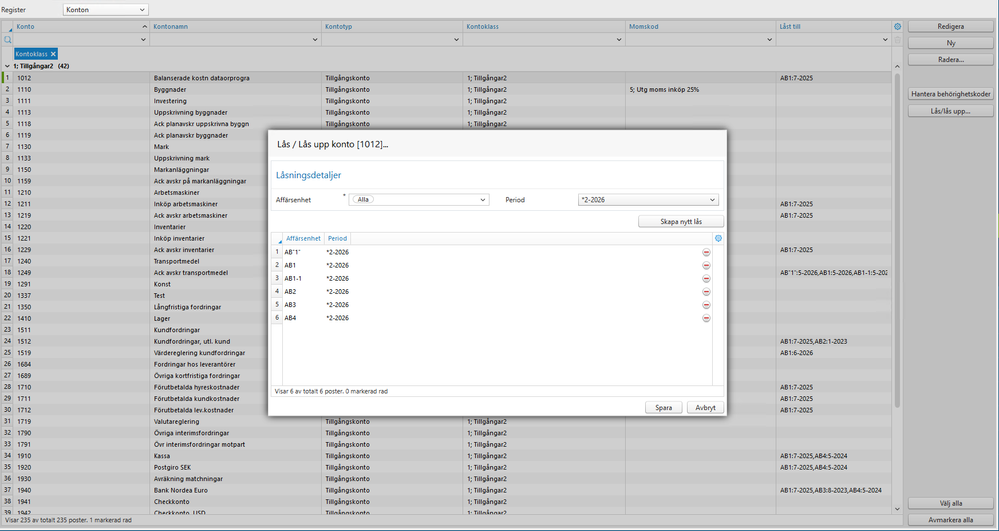Select account row 1910 Kassa
The image size is (999, 531).
coord(447,456)
